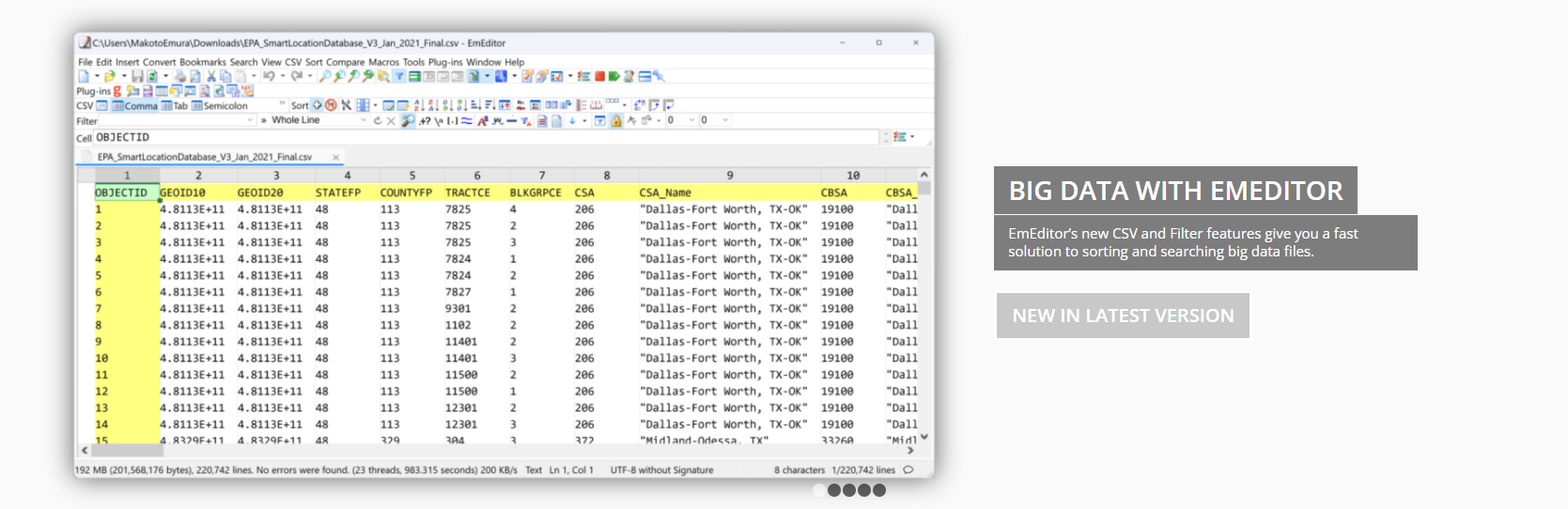Toggle the Lock filter padlock
The width and height of the screenshot is (1568, 509).
pos(616,120)
